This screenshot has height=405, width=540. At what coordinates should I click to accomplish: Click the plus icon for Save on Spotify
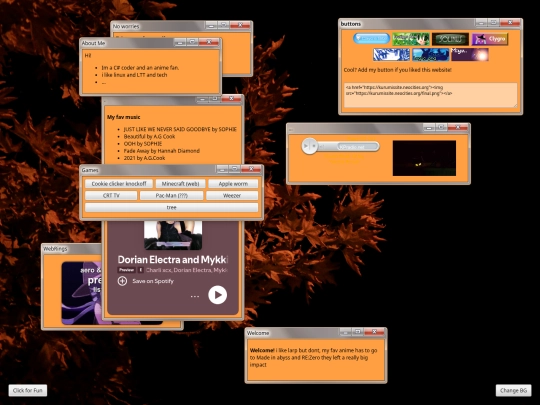tap(122, 281)
